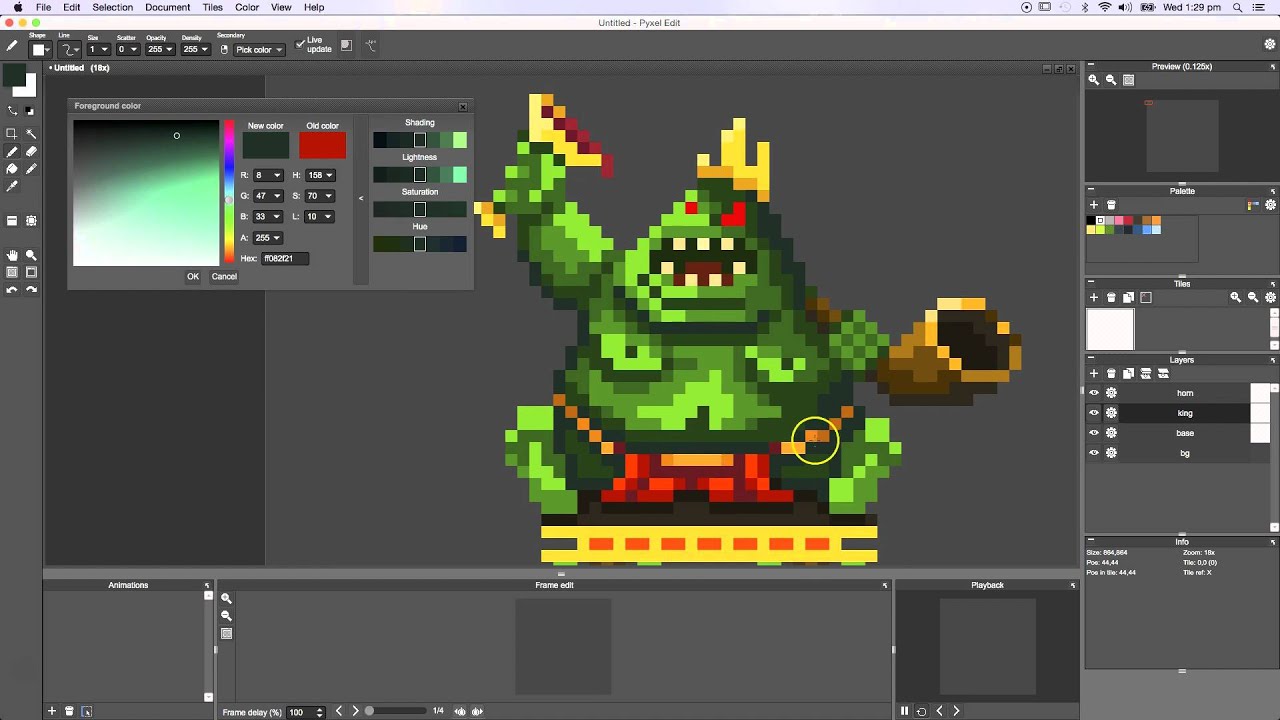Click the Old color red swatch
Viewport: 1280px width, 720px height.
322,145
